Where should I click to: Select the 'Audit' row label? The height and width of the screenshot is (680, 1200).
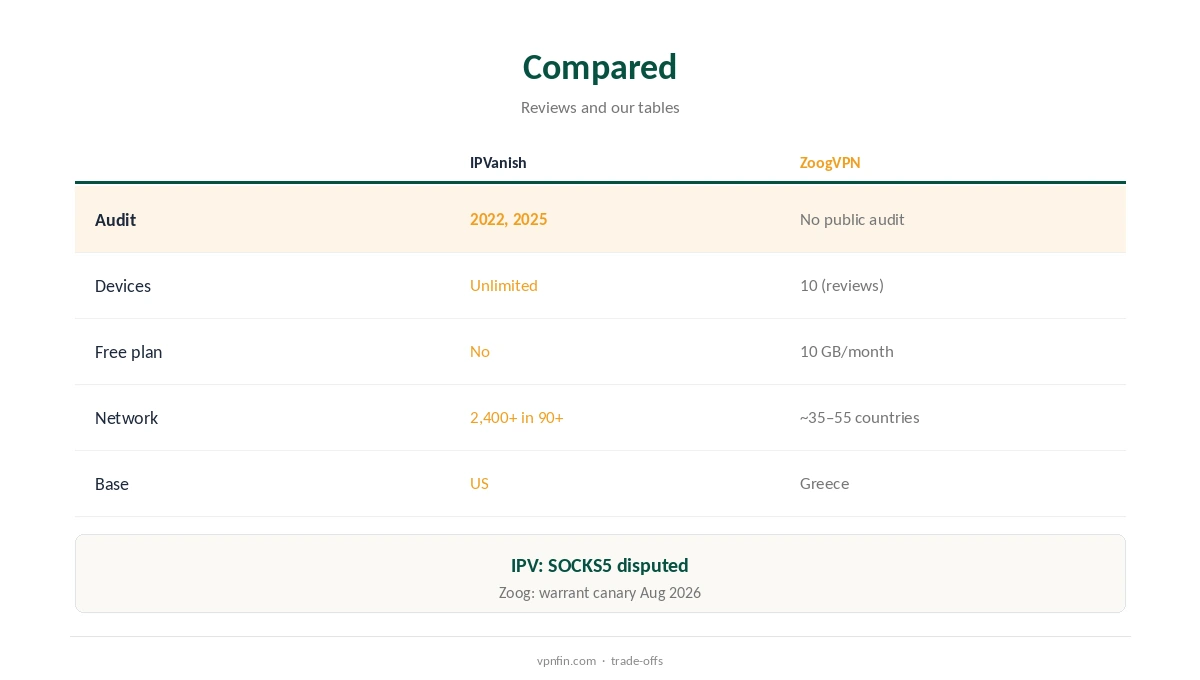pos(115,219)
